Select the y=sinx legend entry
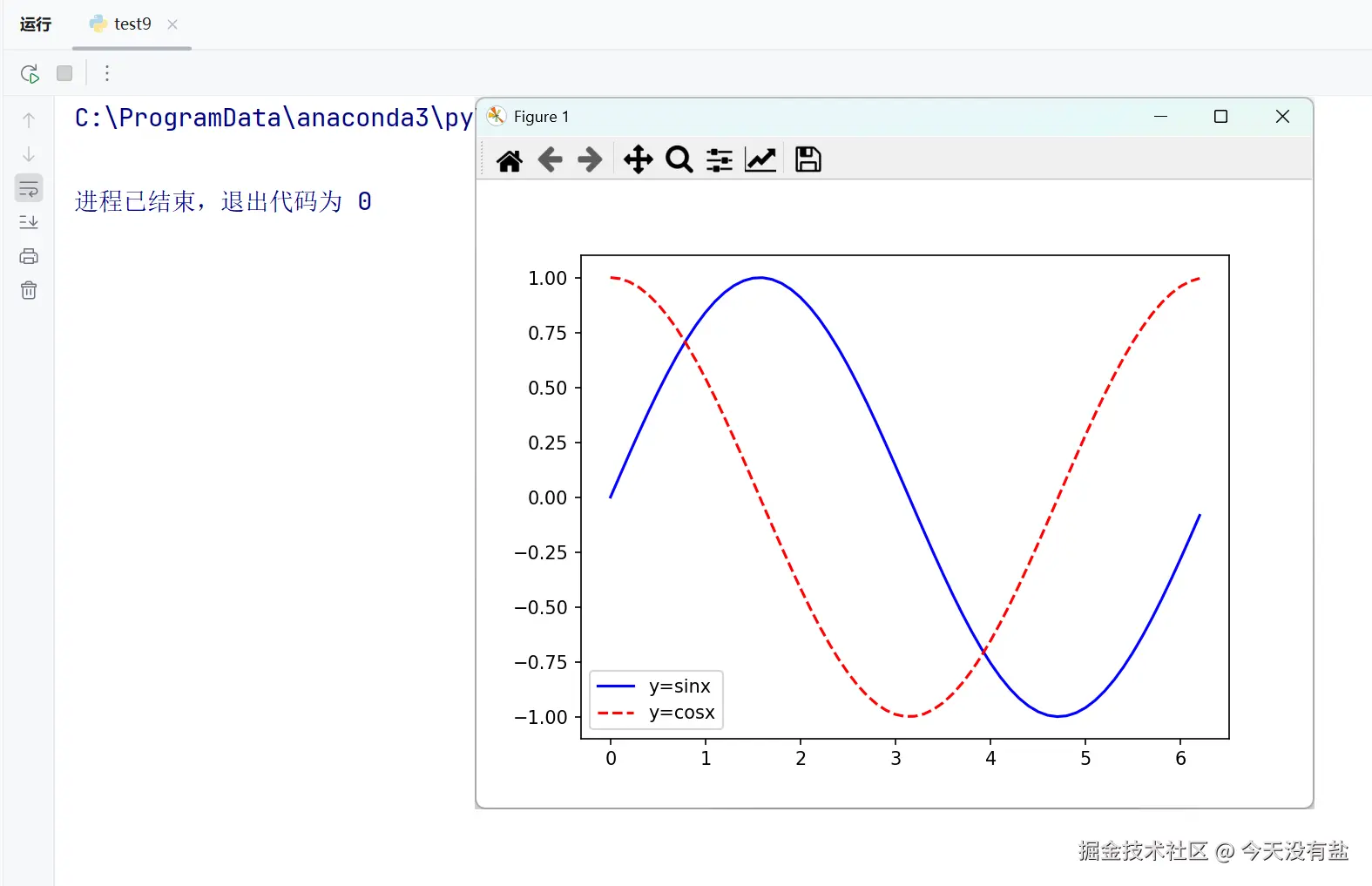 tap(654, 686)
